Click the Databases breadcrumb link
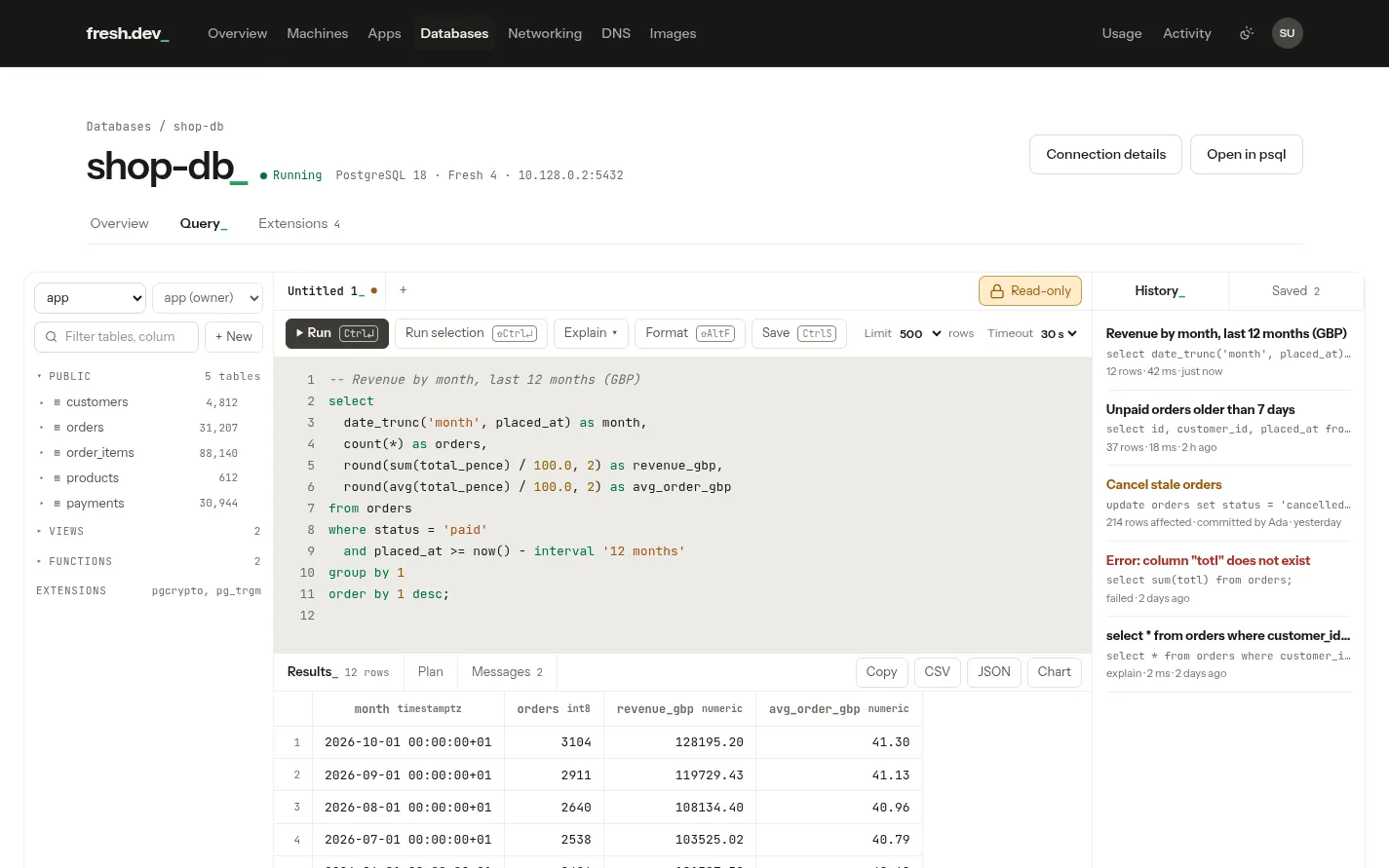This screenshot has width=1389, height=868. (x=118, y=127)
